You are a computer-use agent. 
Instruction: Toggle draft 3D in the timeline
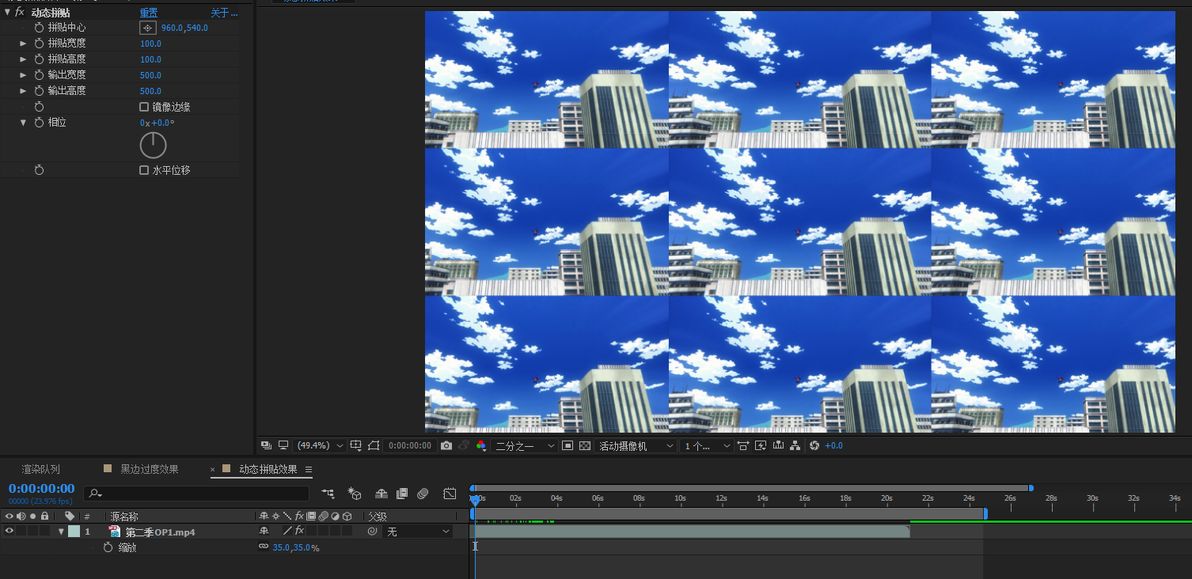tap(354, 494)
